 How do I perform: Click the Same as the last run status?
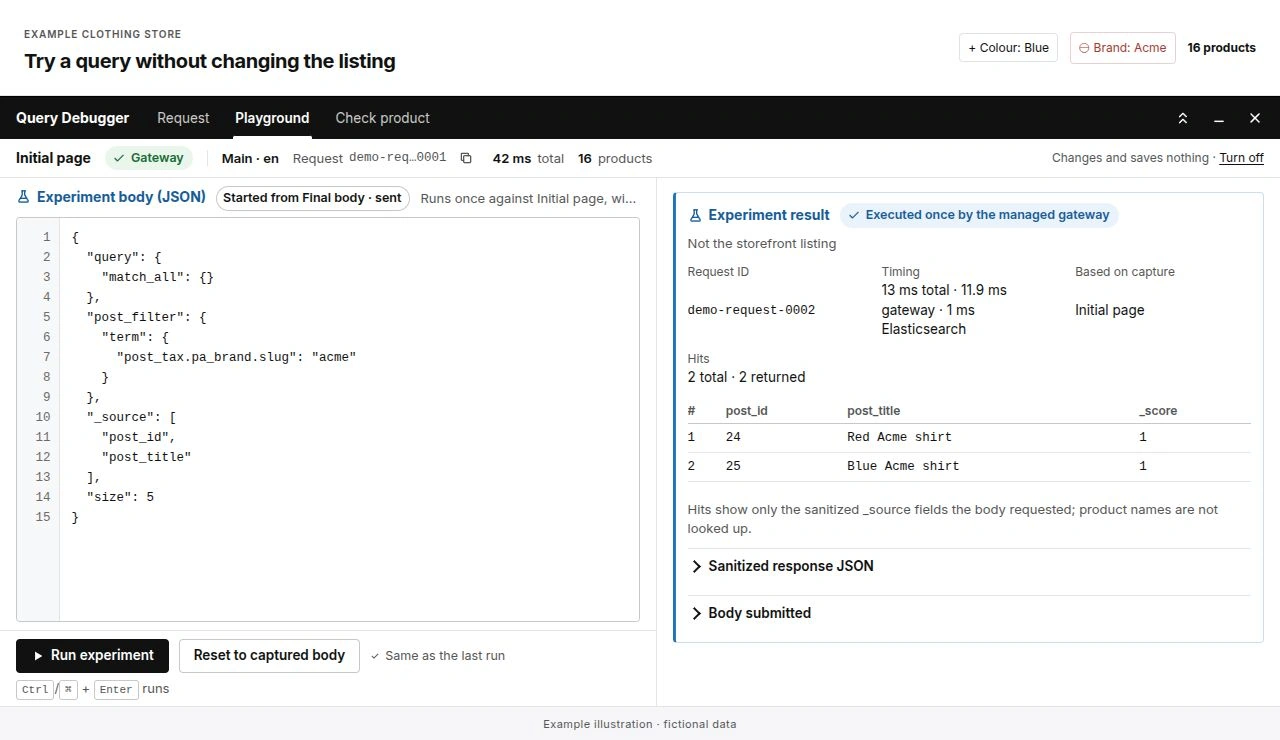tap(437, 656)
